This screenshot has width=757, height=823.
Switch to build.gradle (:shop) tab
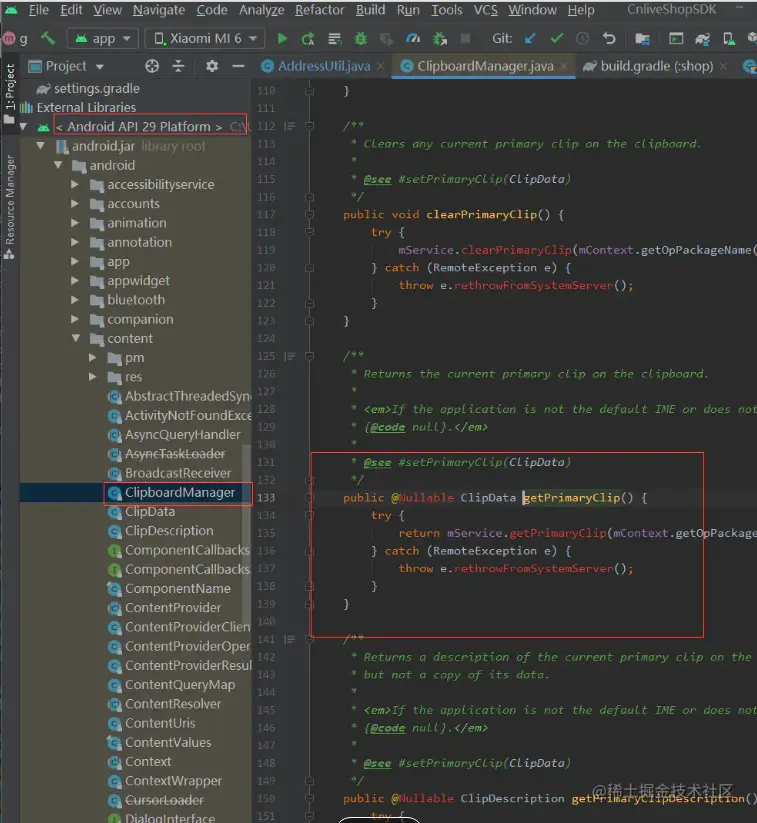coord(656,66)
